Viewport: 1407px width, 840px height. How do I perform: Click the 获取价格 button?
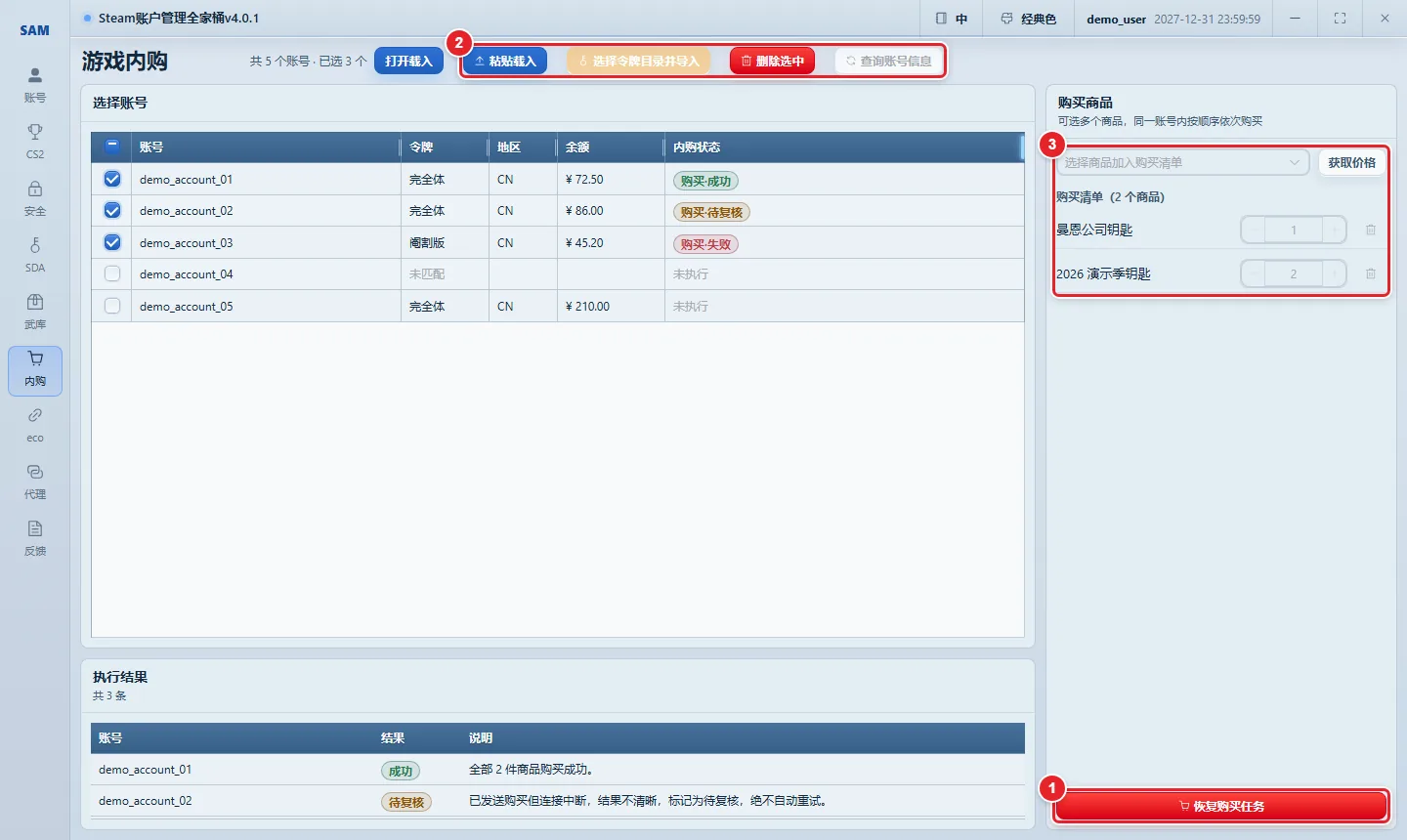pos(1351,162)
